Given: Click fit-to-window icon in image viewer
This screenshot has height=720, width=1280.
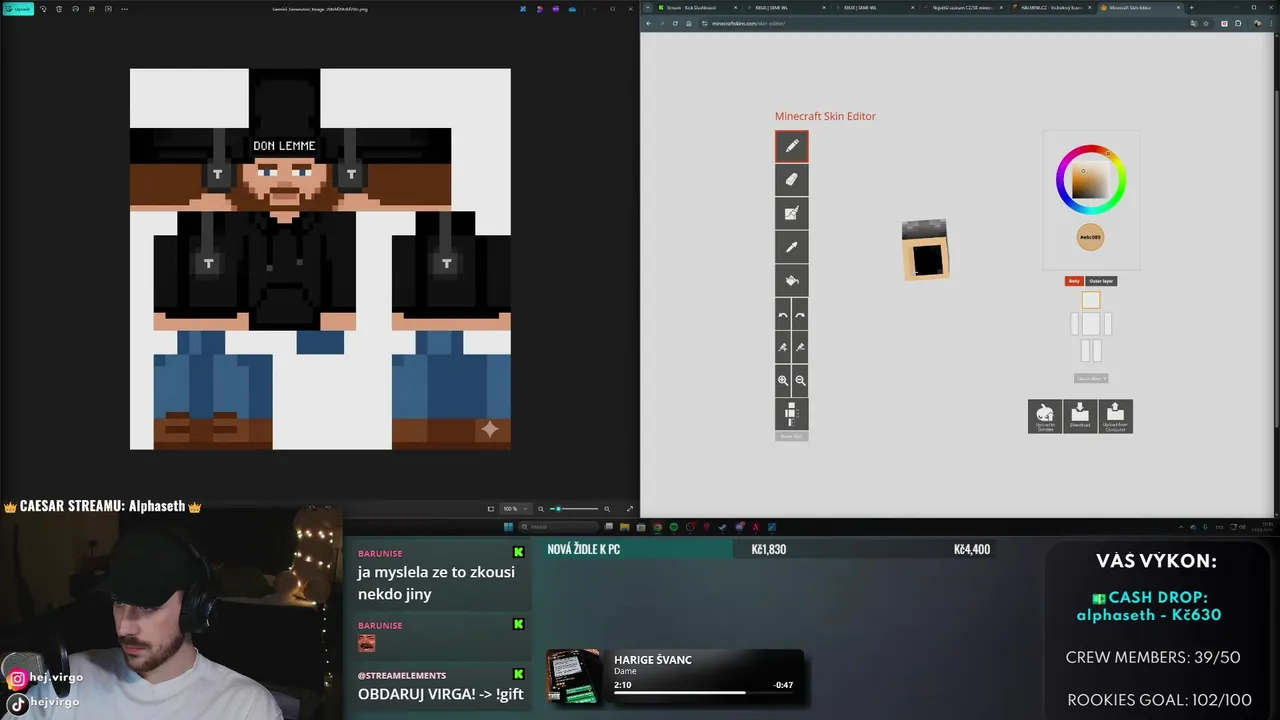Looking at the screenshot, I should tap(490, 509).
